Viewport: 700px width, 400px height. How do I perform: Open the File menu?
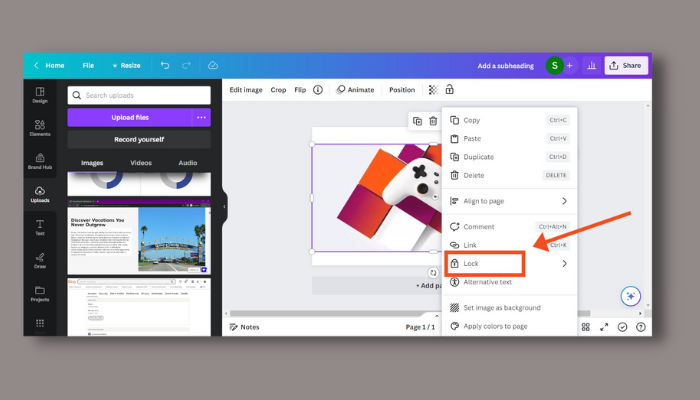point(88,66)
